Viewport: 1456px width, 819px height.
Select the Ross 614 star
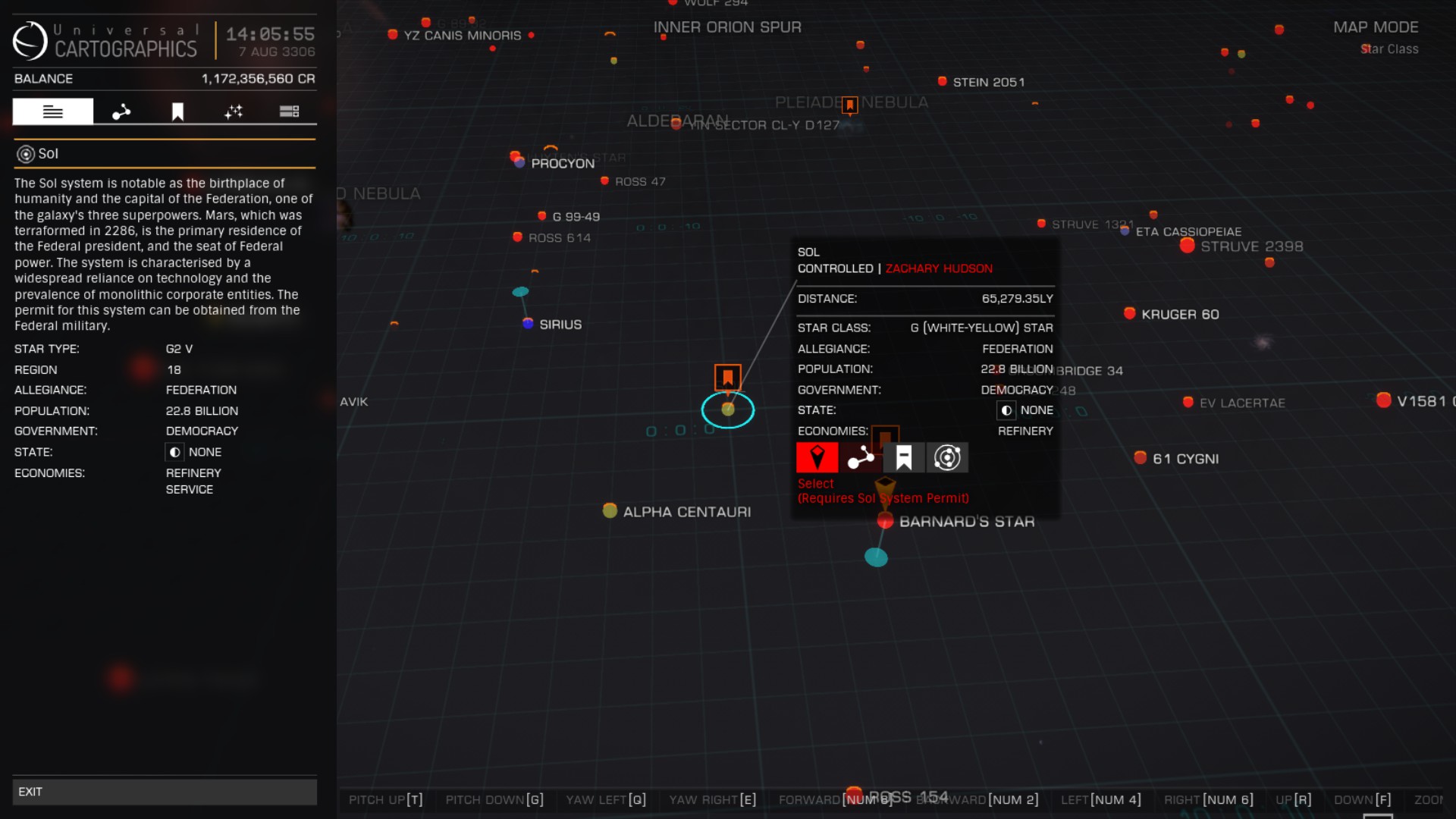click(x=517, y=237)
